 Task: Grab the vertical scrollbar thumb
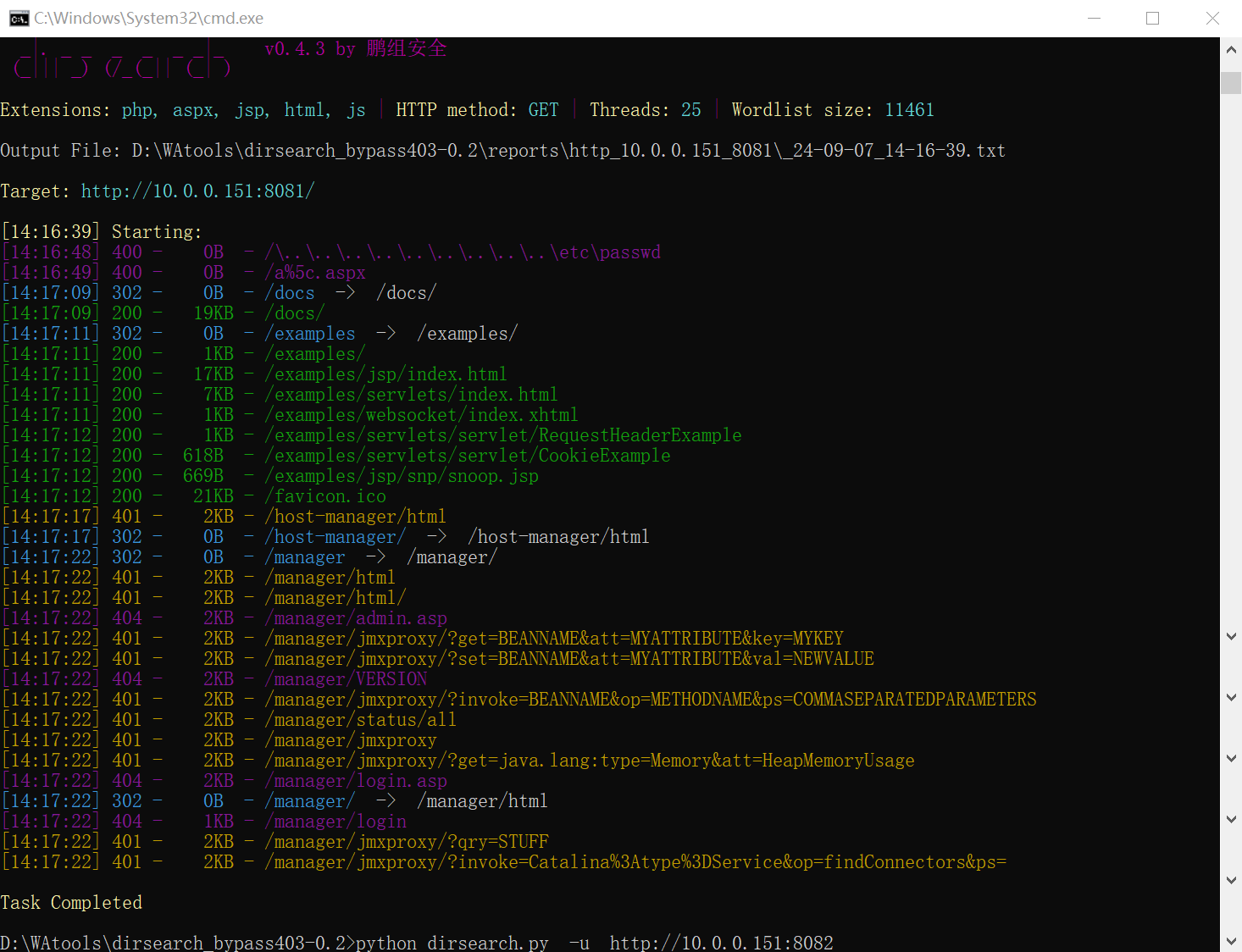point(1231,83)
